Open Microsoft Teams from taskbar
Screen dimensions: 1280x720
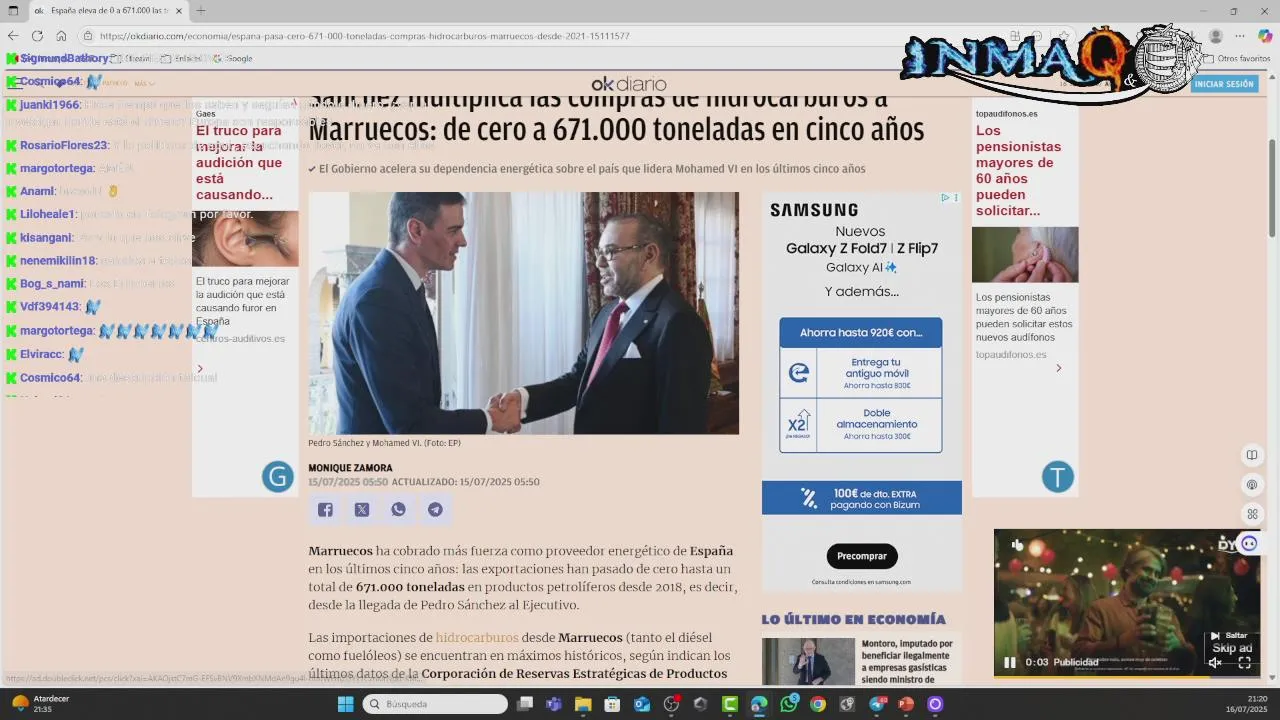pyautogui.click(x=553, y=704)
